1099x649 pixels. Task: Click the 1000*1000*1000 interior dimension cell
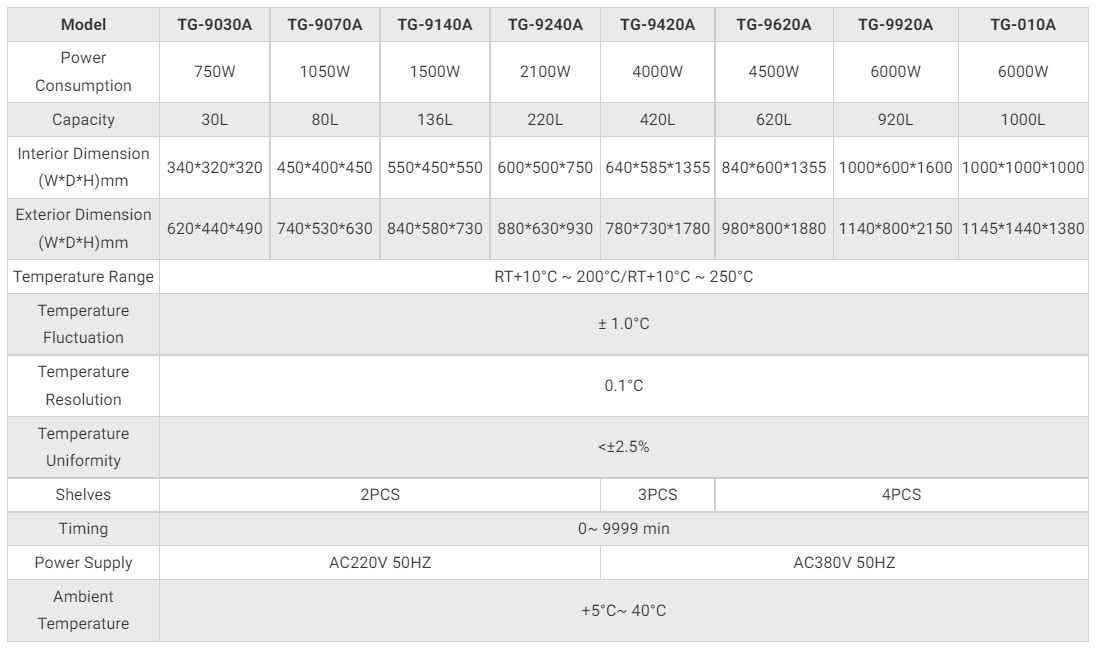1023,168
